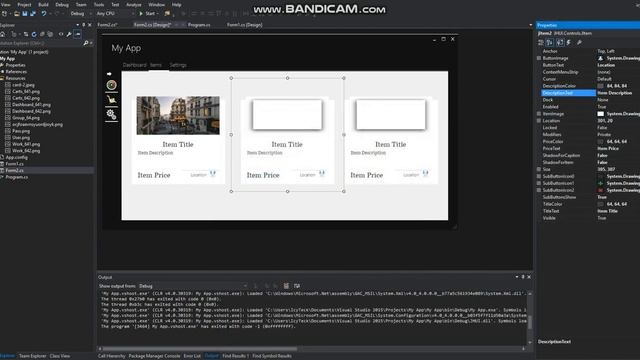Click location pin icon on first item card
This screenshot has height=360, width=640.
coord(213,173)
